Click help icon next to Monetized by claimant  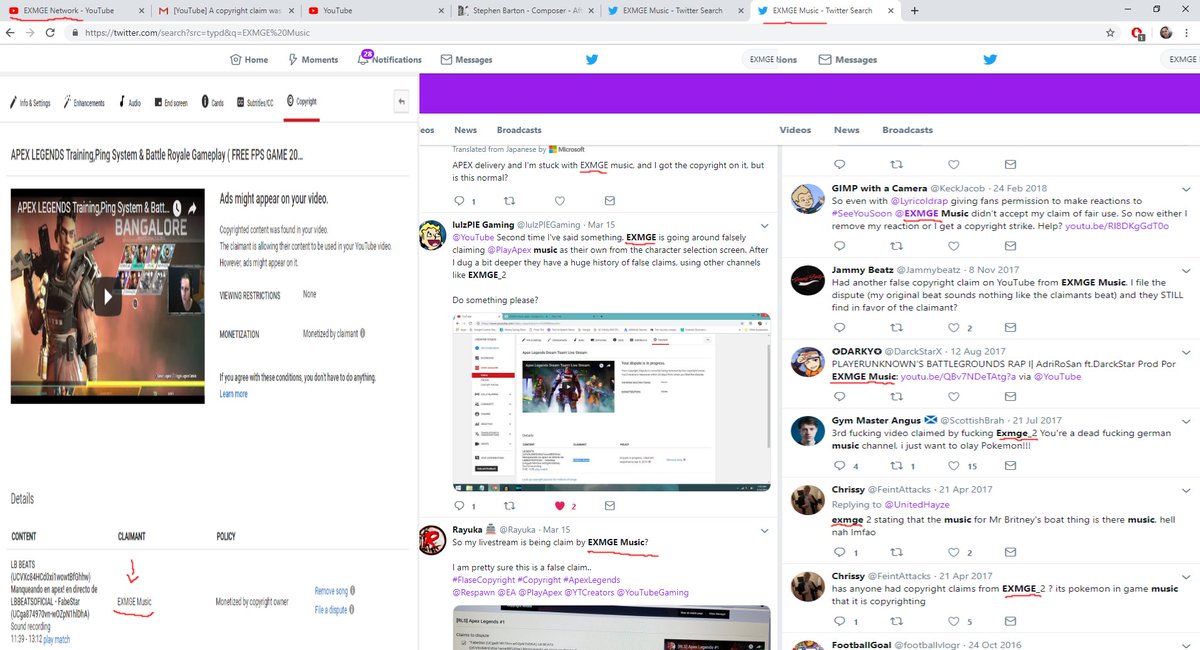pos(361,335)
